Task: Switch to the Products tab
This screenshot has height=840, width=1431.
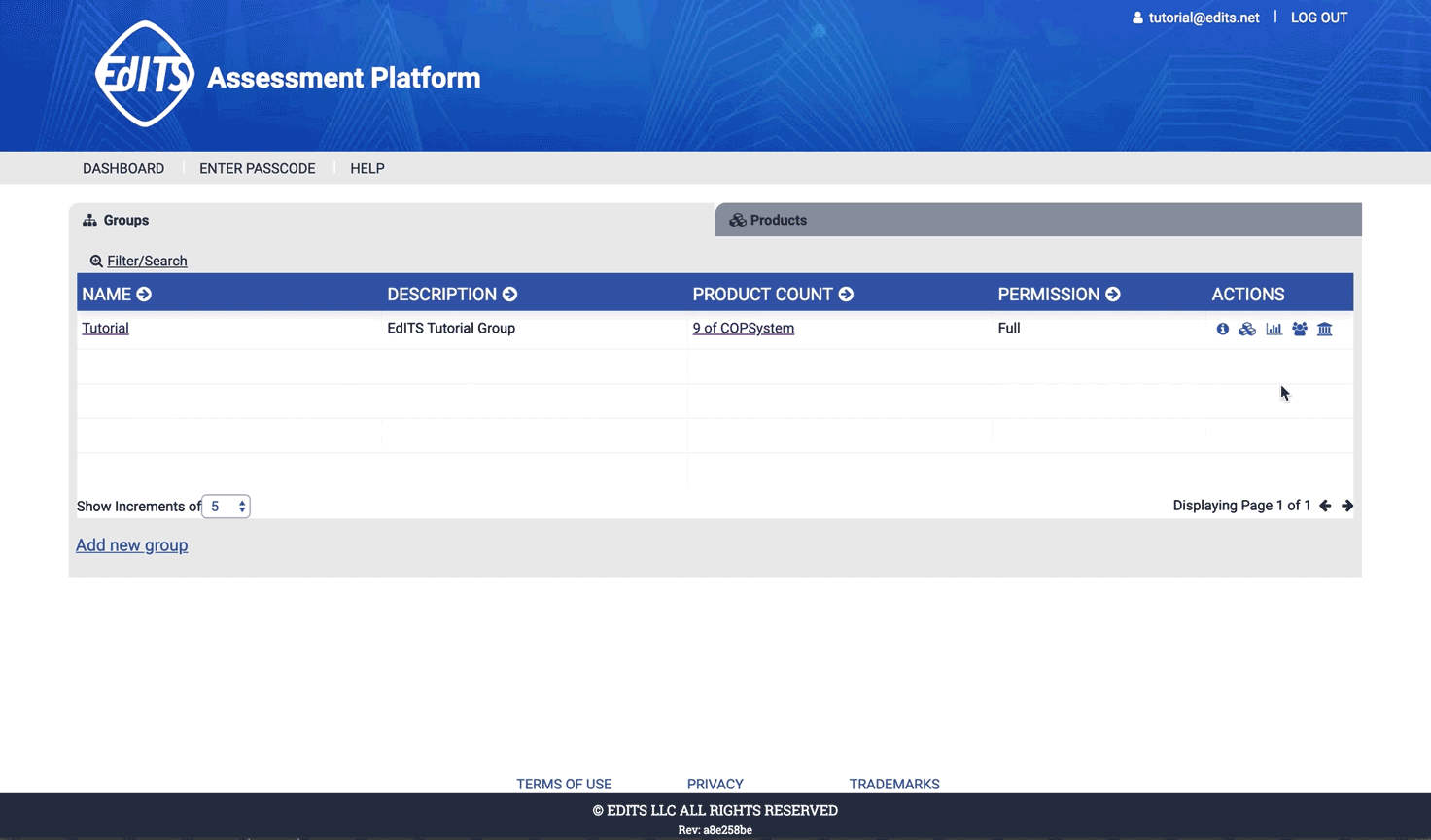Action: click(1038, 220)
